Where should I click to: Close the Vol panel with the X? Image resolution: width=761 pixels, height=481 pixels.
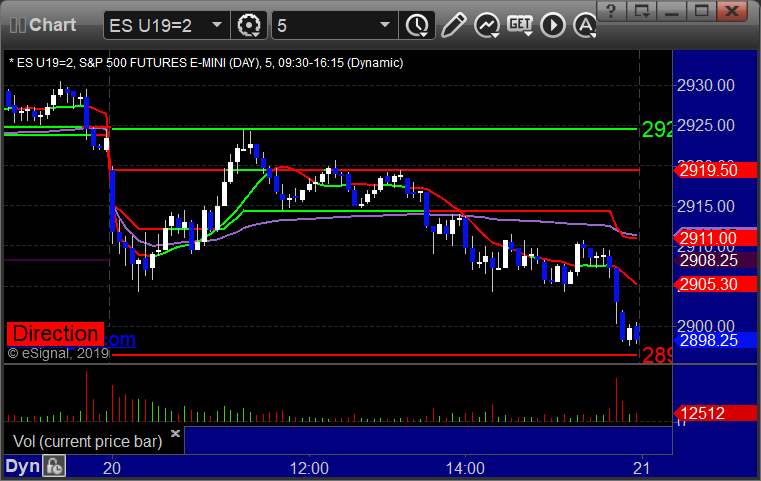[175, 433]
